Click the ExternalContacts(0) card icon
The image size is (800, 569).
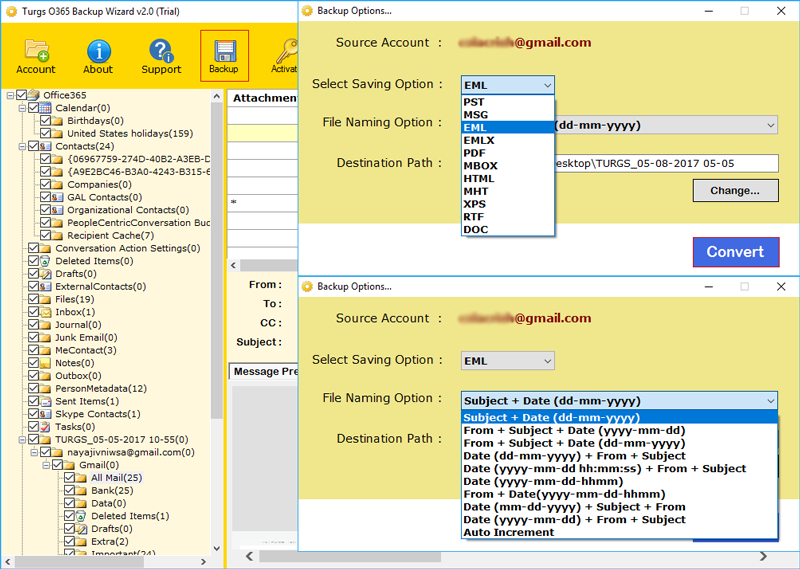coord(45,286)
